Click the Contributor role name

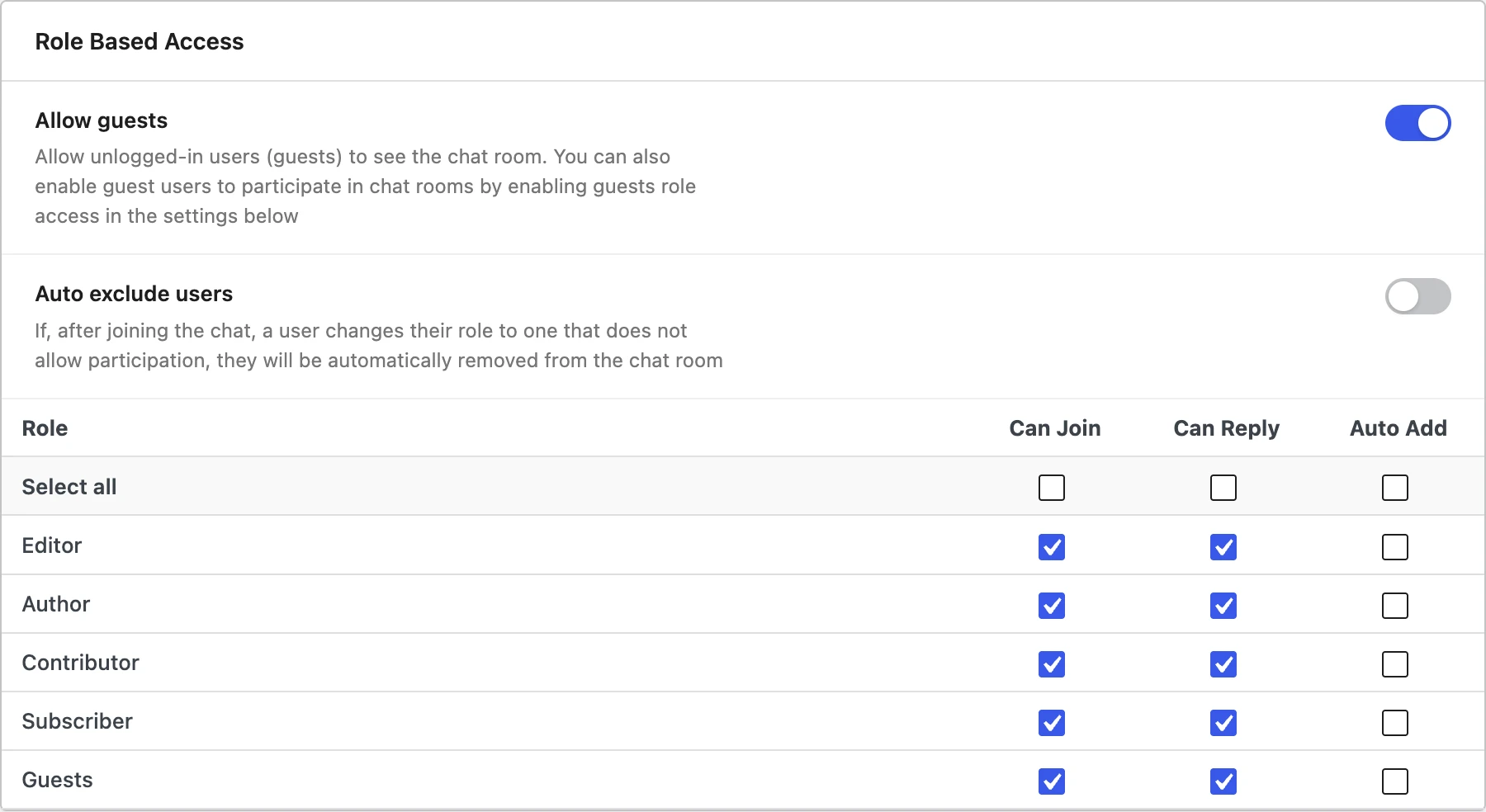81,663
